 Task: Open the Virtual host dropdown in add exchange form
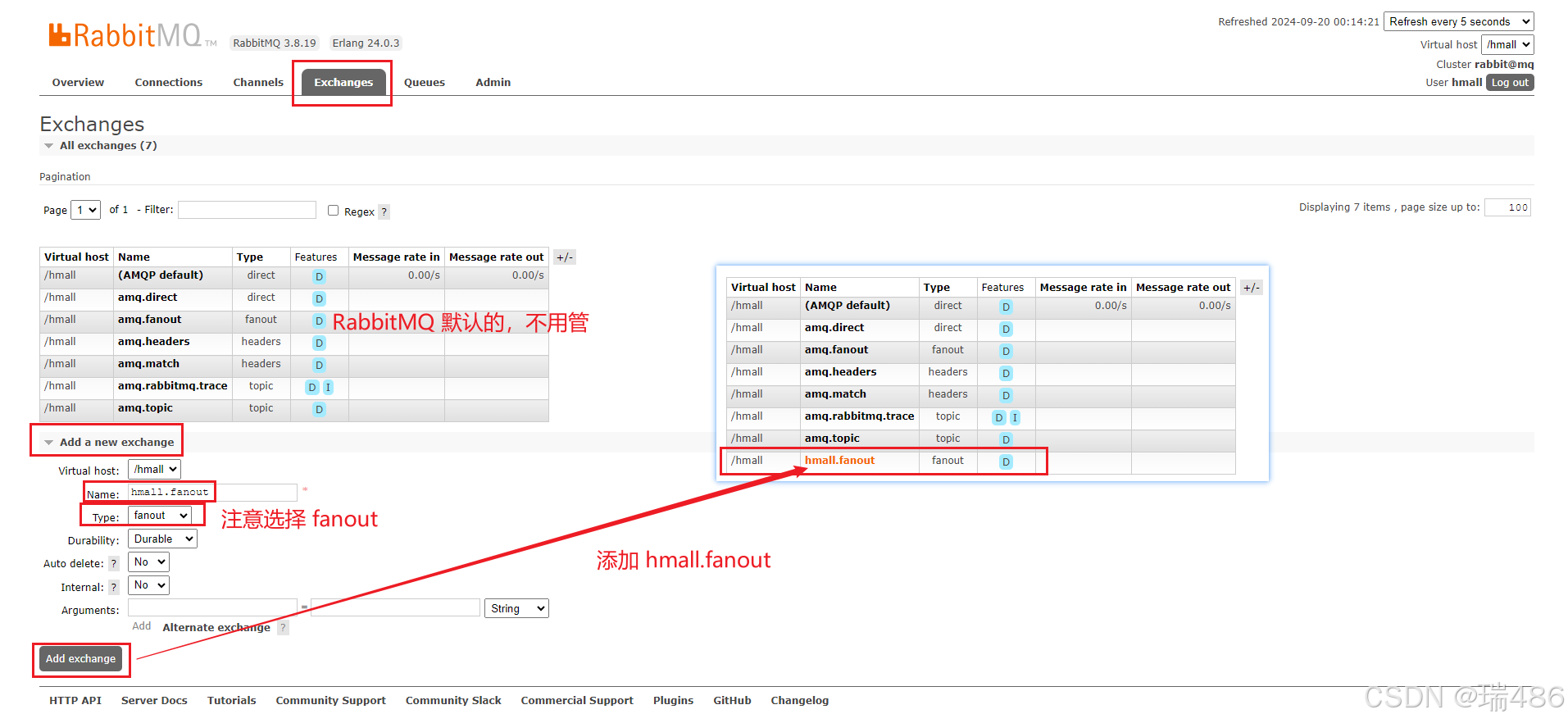click(x=154, y=470)
